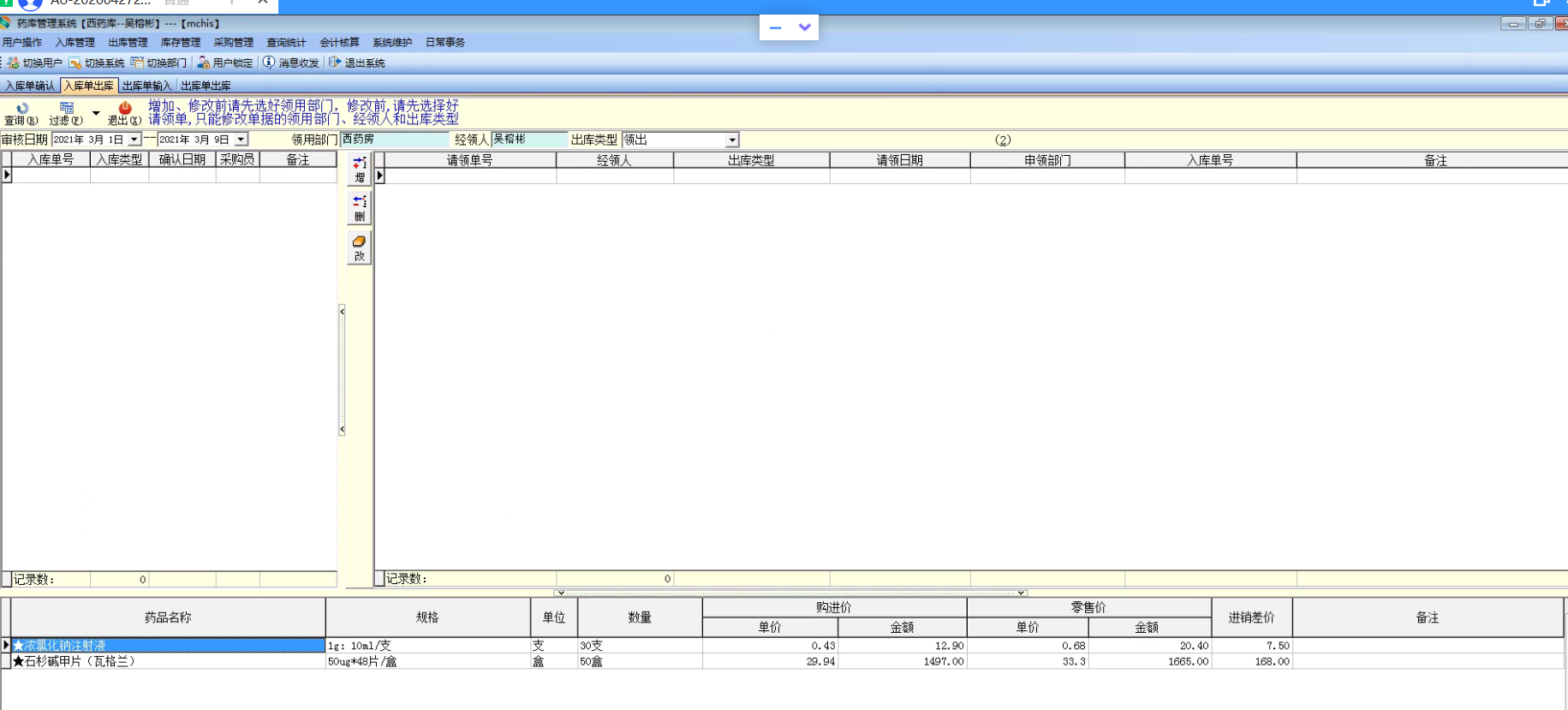The image size is (1568, 710).
Task: Click the 删 delete record button
Action: [x=360, y=208]
